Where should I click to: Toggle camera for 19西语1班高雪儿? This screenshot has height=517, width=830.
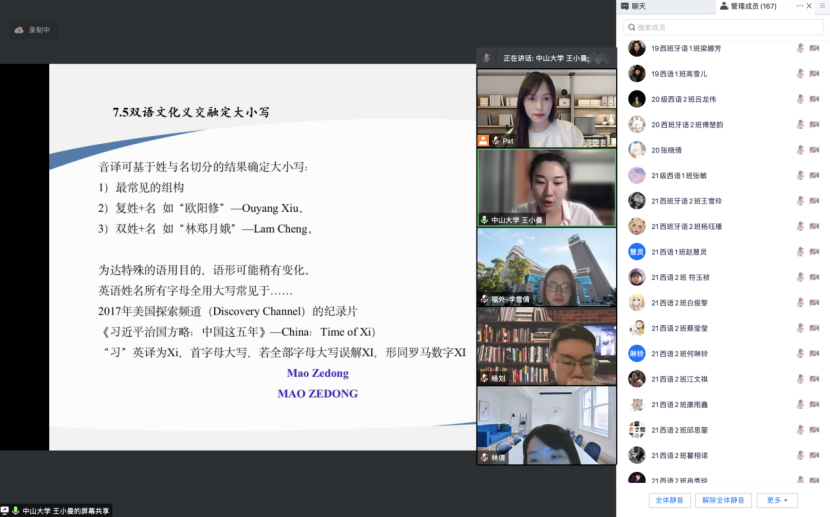click(x=816, y=73)
